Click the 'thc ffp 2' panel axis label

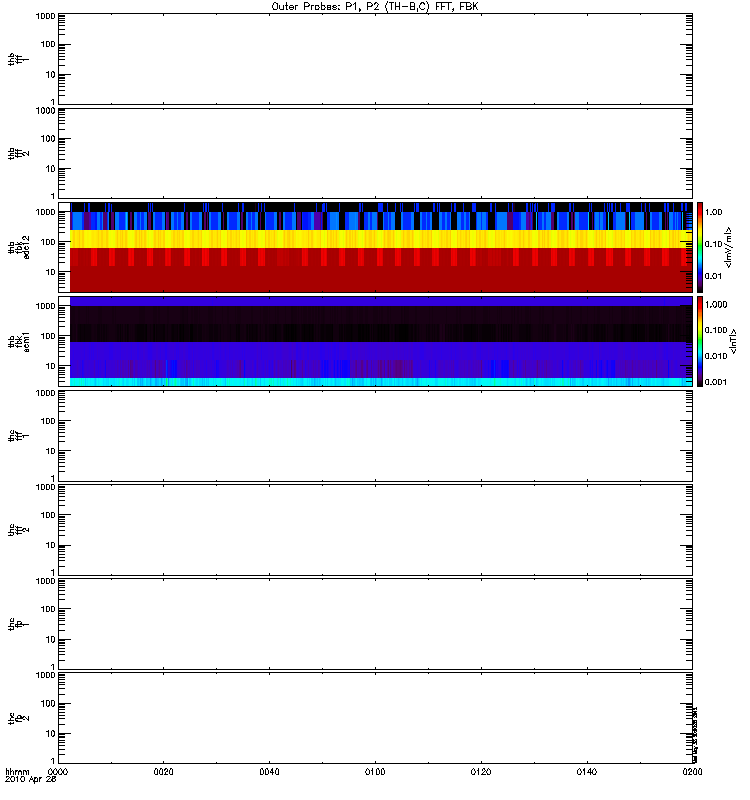(18, 718)
